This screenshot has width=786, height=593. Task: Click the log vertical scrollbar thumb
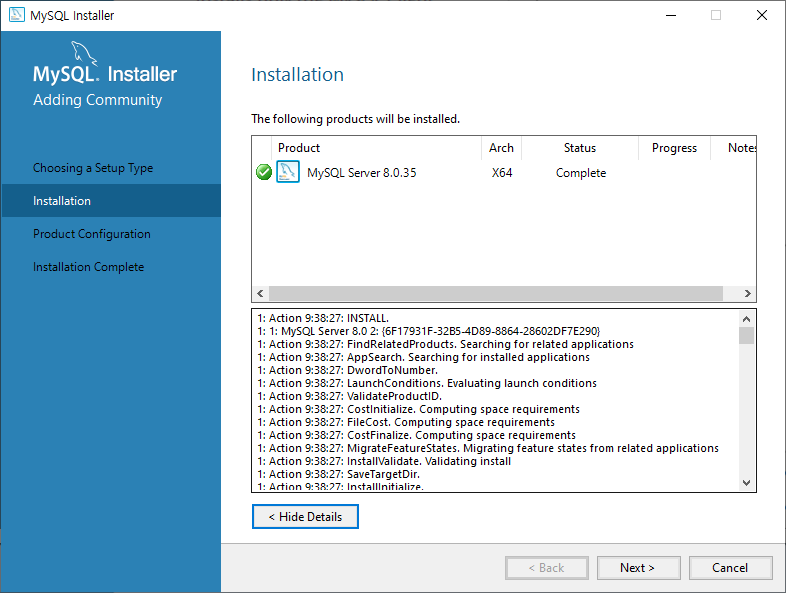pyautogui.click(x=746, y=335)
